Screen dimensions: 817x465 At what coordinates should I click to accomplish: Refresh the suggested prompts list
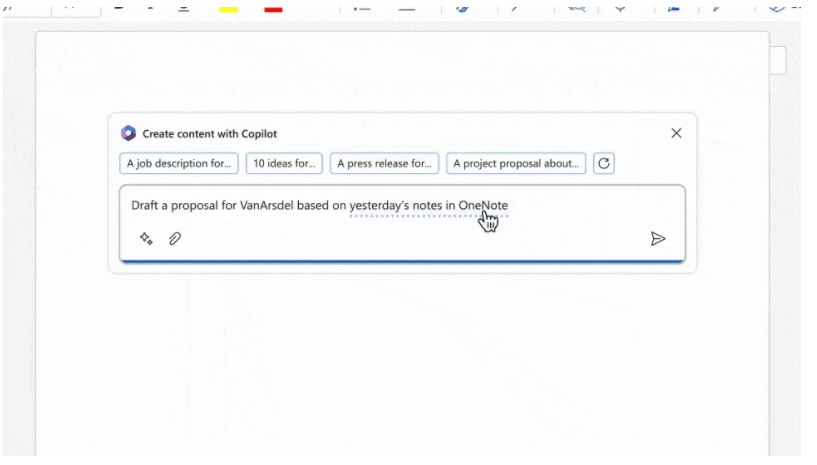click(x=603, y=163)
